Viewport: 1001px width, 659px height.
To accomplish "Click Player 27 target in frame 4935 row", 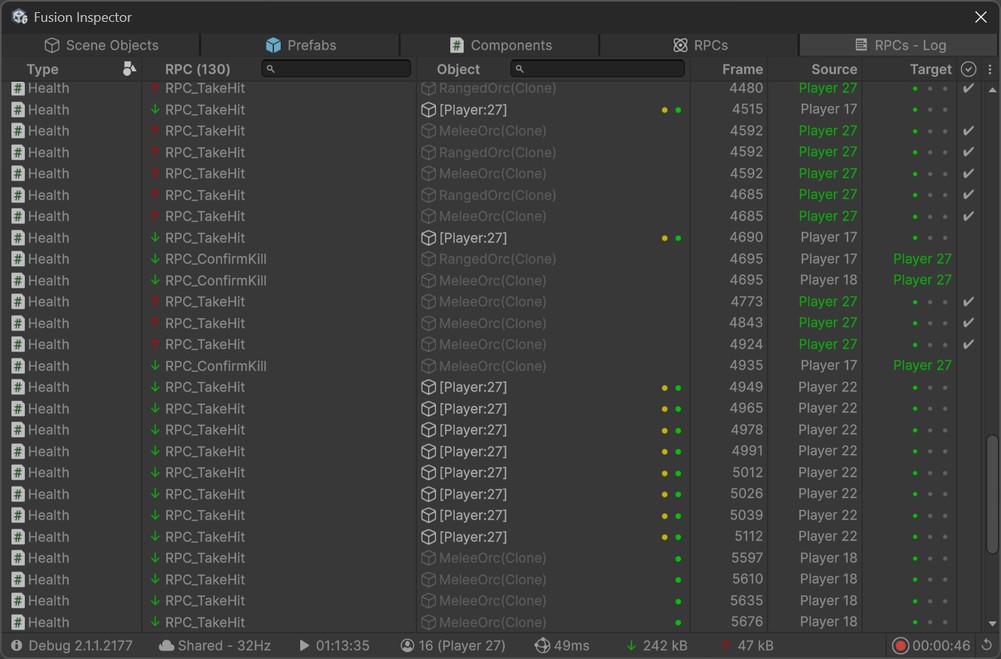I will point(922,365).
